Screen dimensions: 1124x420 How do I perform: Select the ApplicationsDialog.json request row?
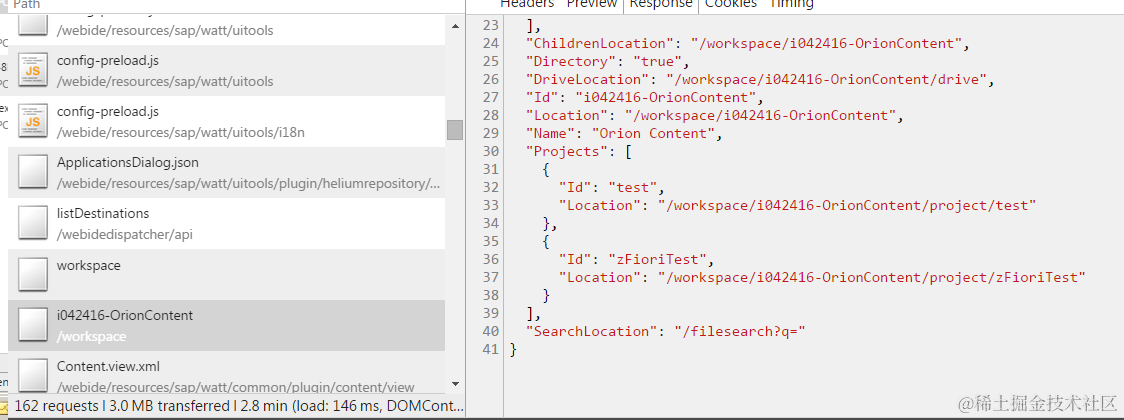point(227,173)
